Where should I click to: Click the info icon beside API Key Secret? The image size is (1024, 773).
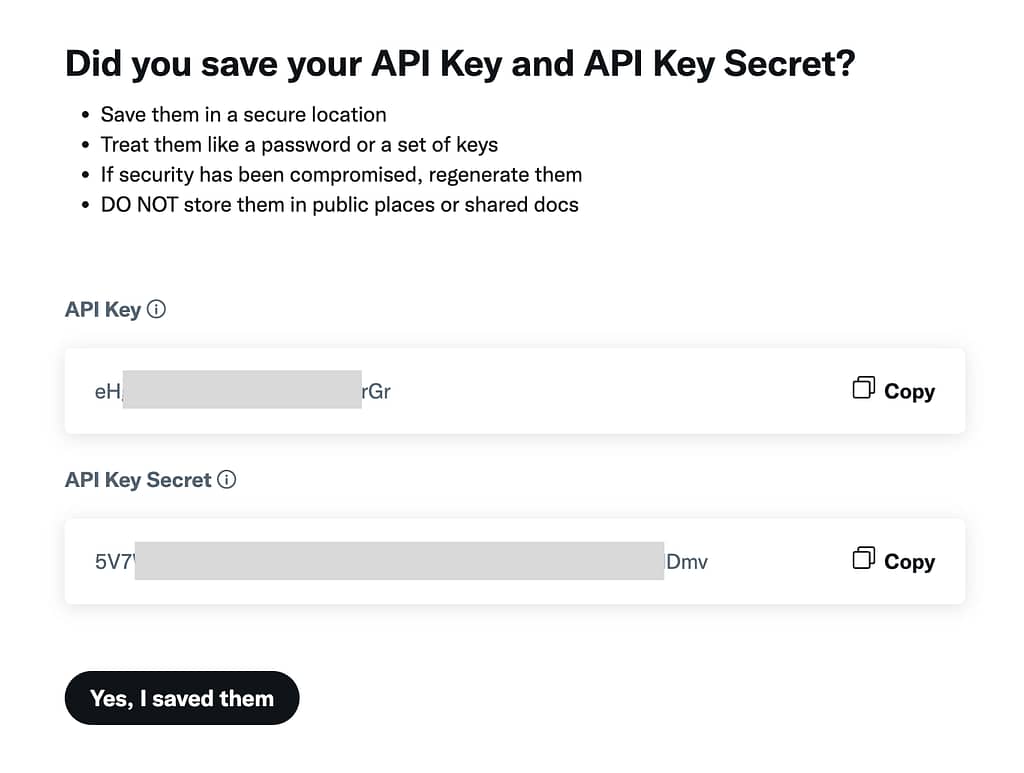click(227, 479)
